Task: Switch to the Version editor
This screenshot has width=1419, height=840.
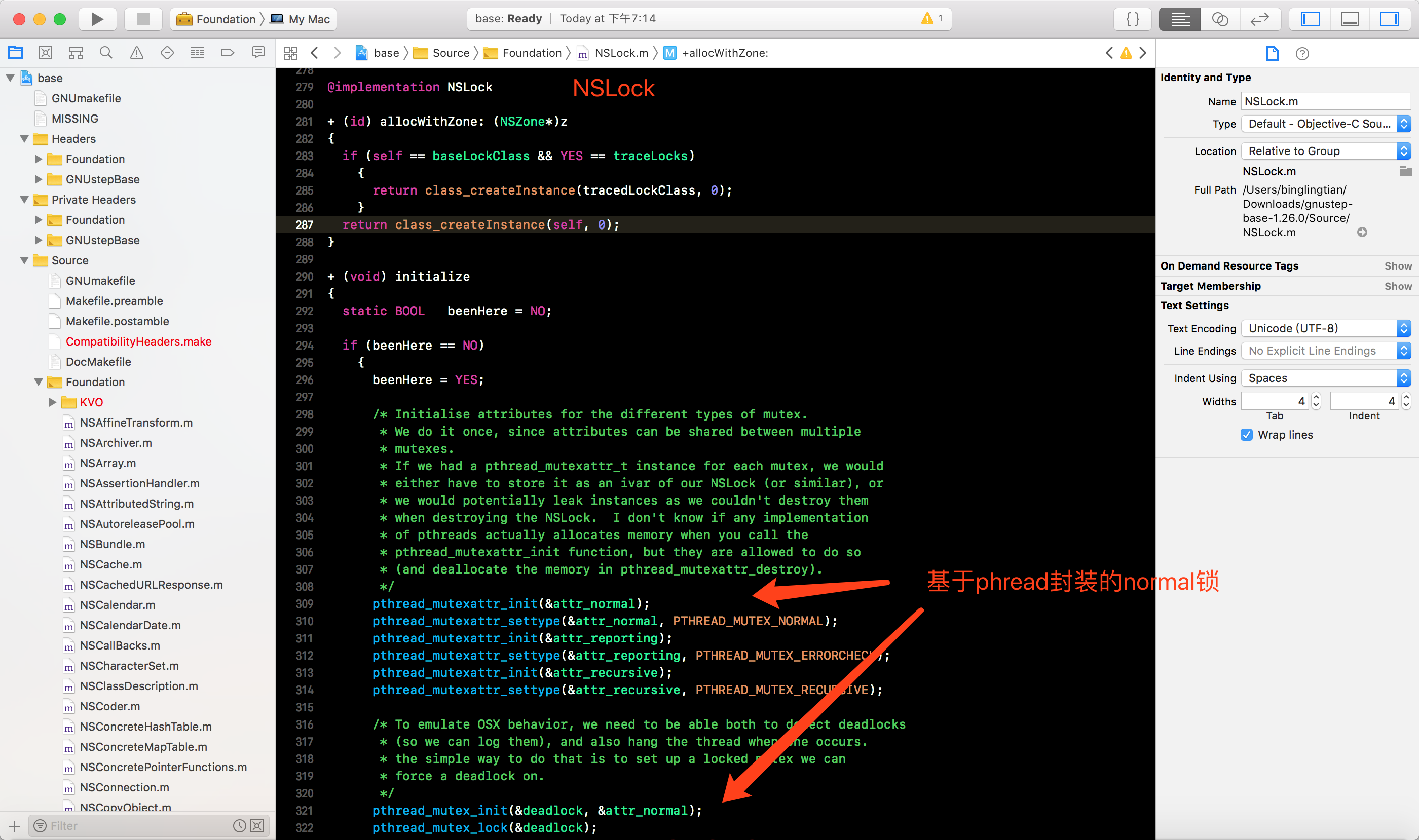Action: coord(1259,19)
